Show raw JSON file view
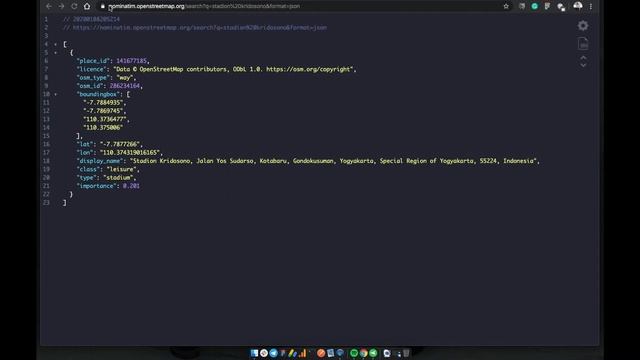Screen dimensions: 640x360 click(583, 43)
